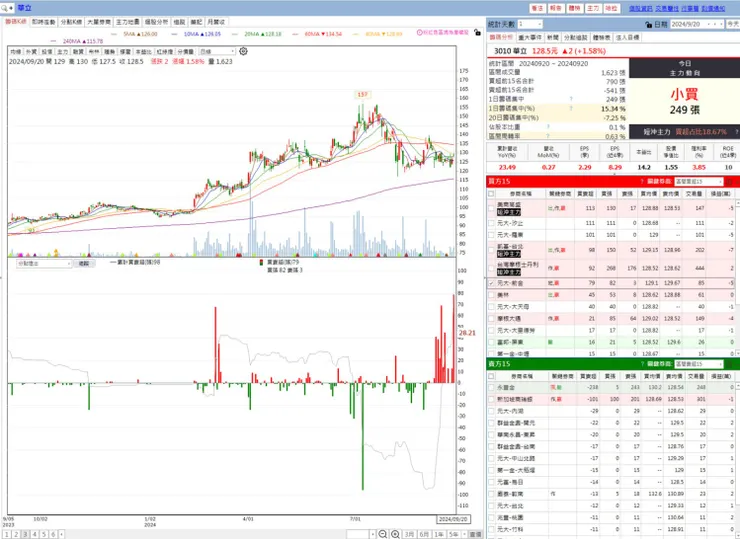Tick the checkbox for 永豐金 seller row
The width and height of the screenshot is (740, 539).
pos(491,387)
